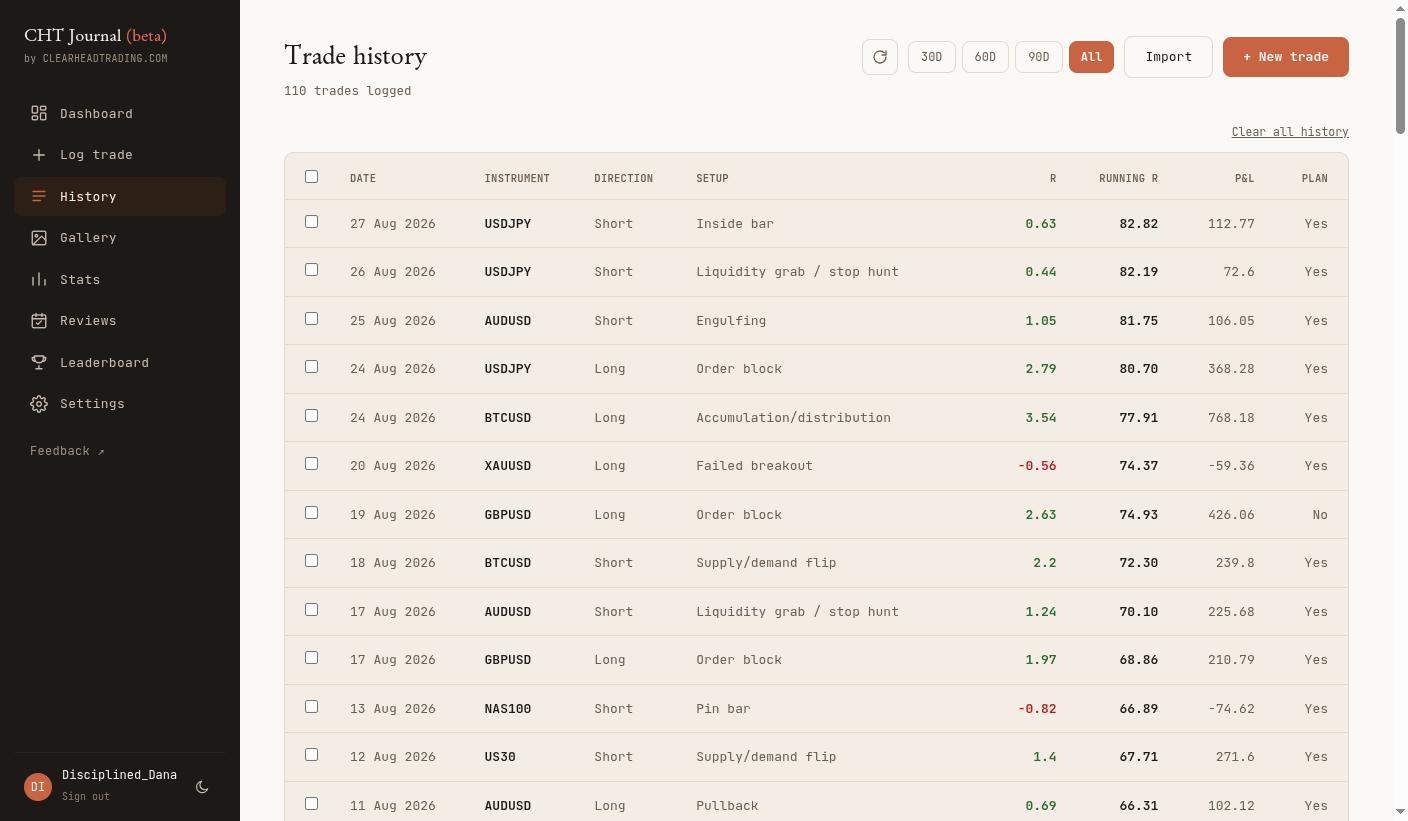Check the 13 Aug 2026 NAS100 trade
Viewport: 1408px width, 821px height.
[311, 706]
